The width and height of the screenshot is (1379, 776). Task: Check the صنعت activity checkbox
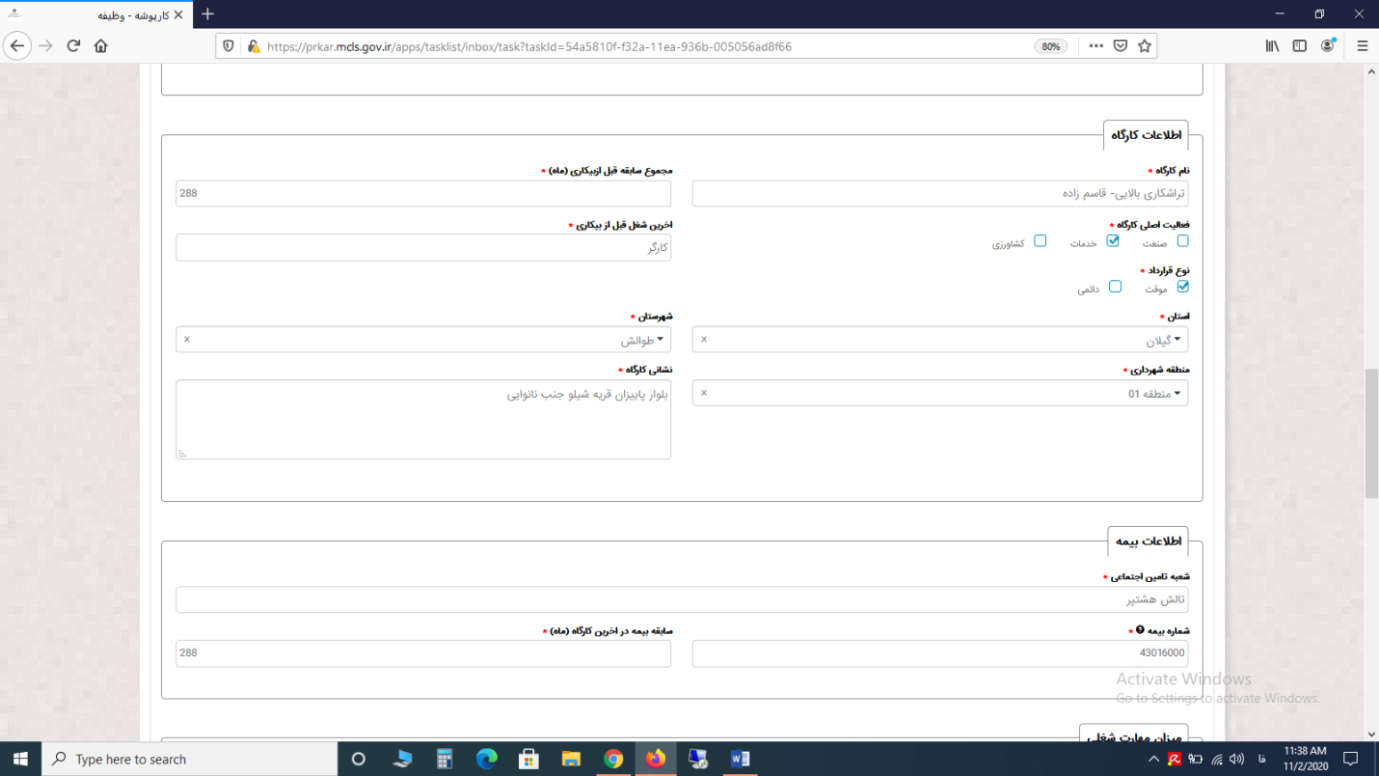[x=1182, y=241]
